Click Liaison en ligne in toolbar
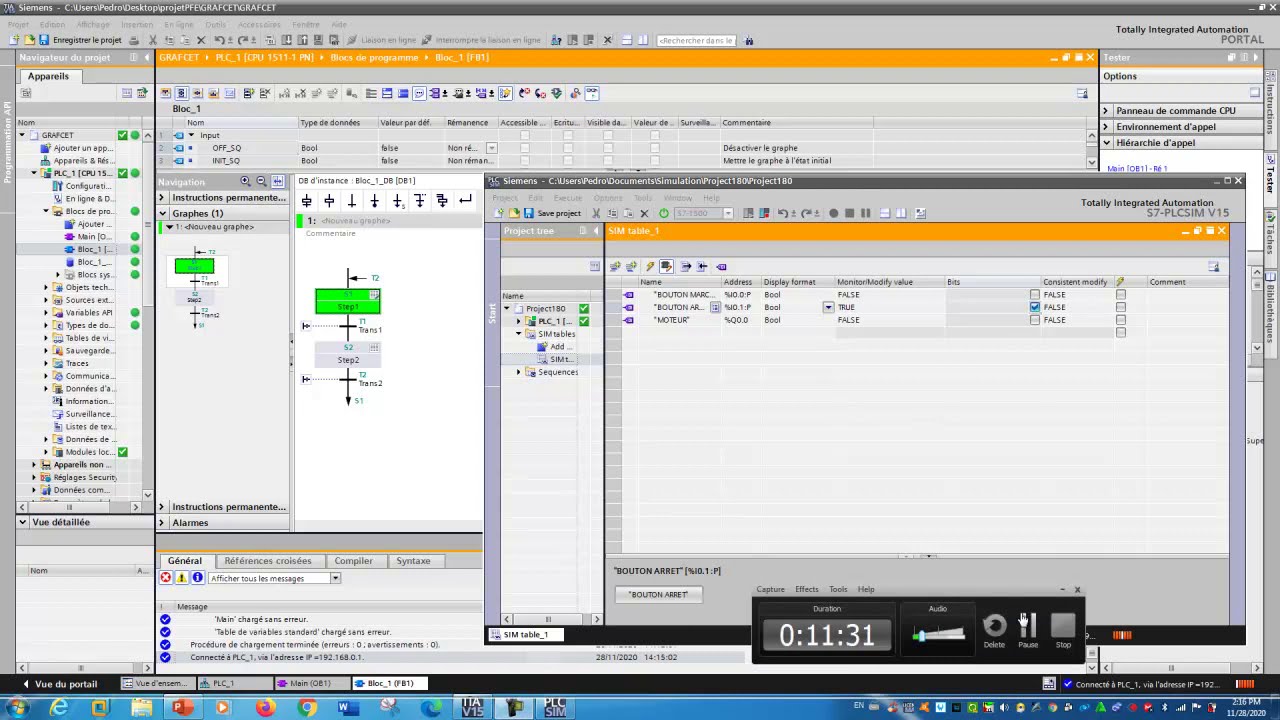1280x720 pixels. tap(381, 40)
